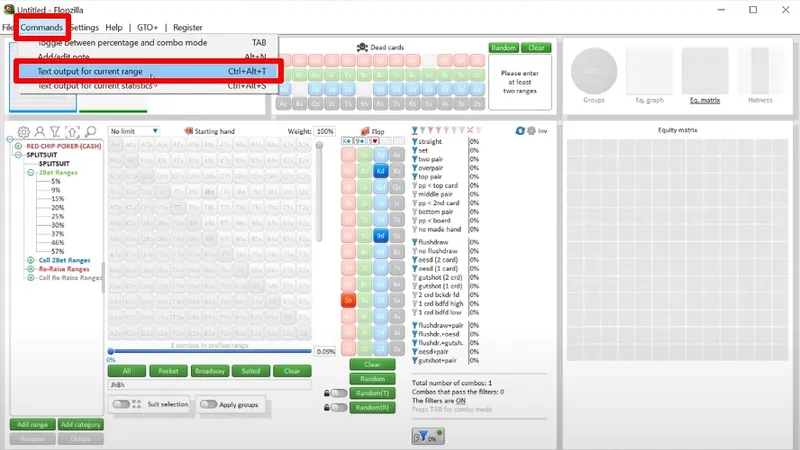Collapse the 2Bet Ranges node
This screenshot has width=800, height=450.
31,172
